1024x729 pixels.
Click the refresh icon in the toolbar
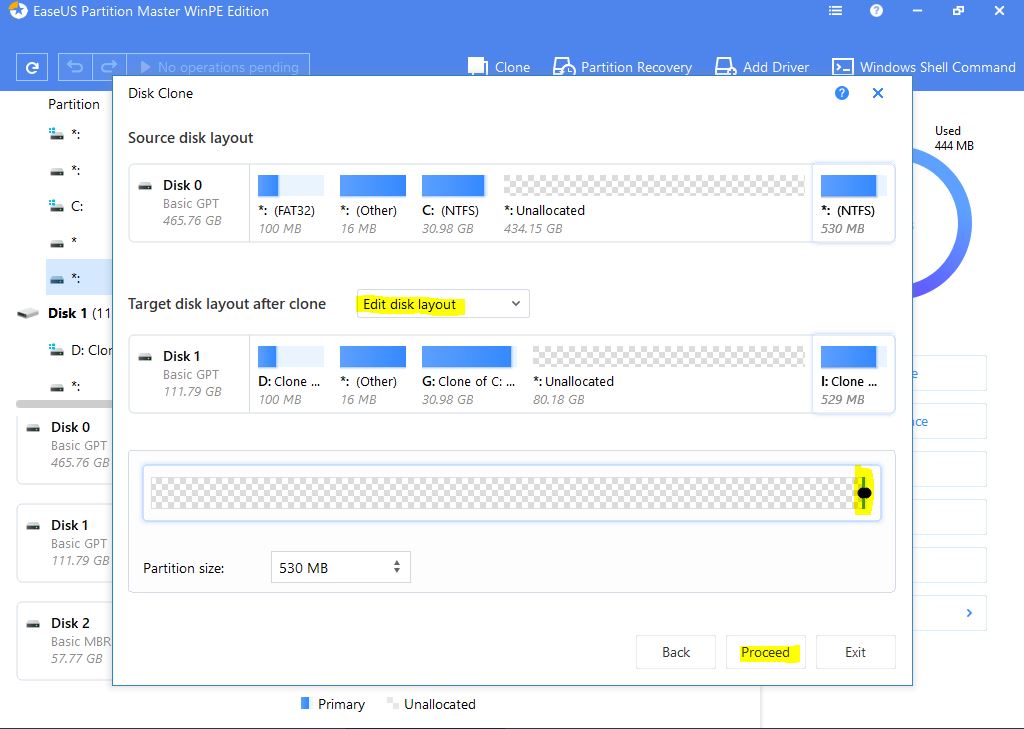pos(32,68)
